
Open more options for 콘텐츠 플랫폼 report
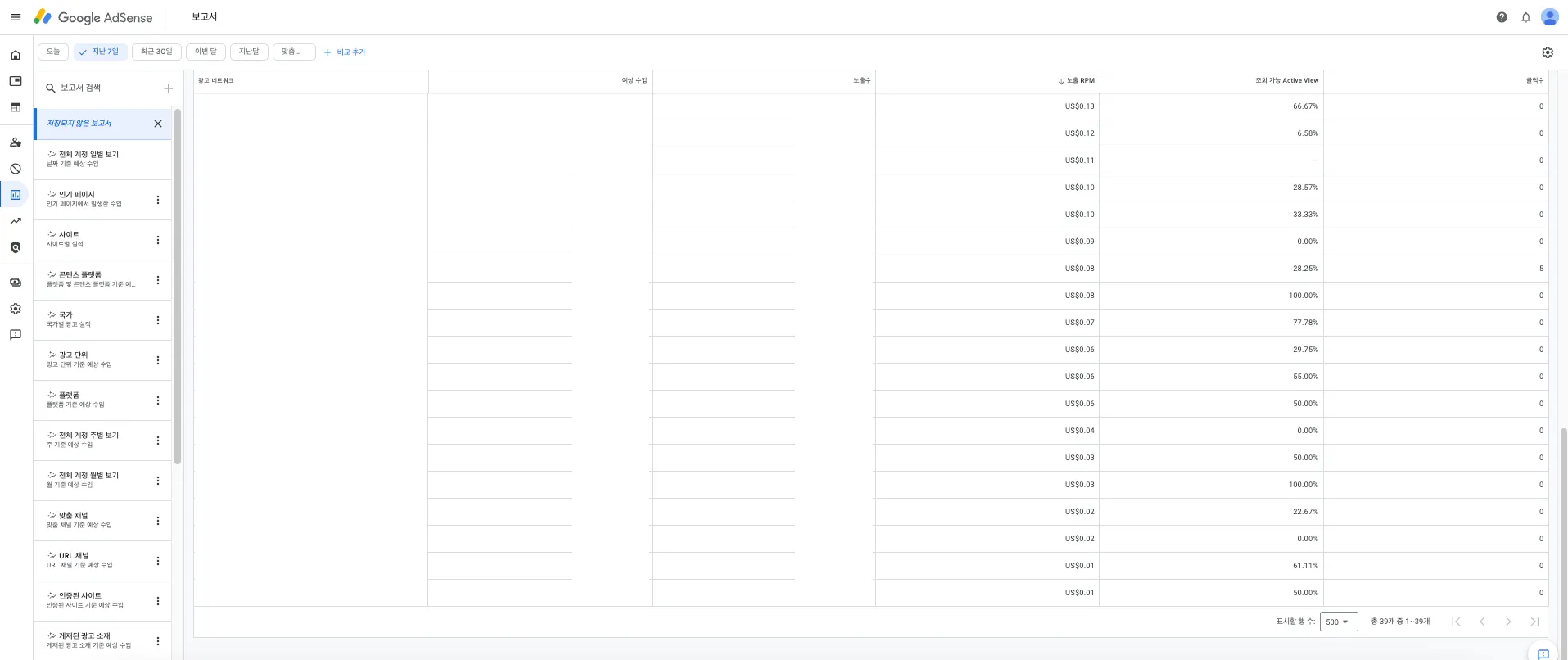tap(158, 280)
